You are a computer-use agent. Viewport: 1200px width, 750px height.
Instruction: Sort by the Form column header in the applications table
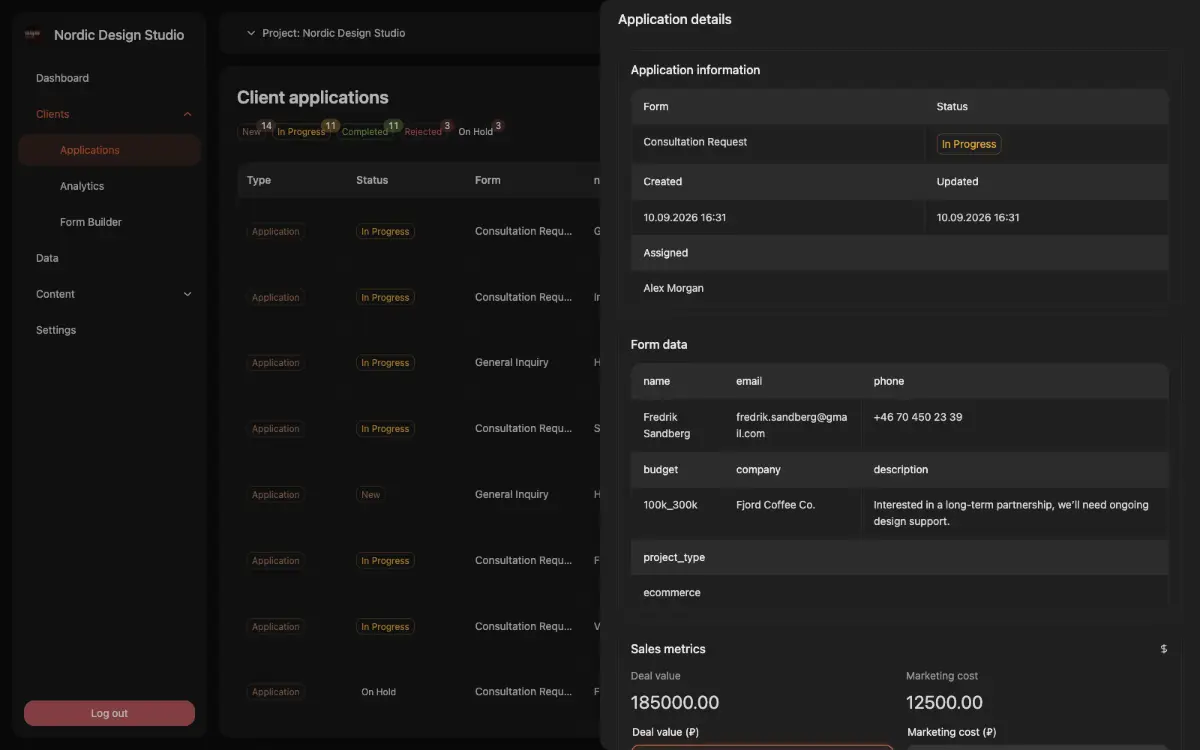pyautogui.click(x=488, y=180)
